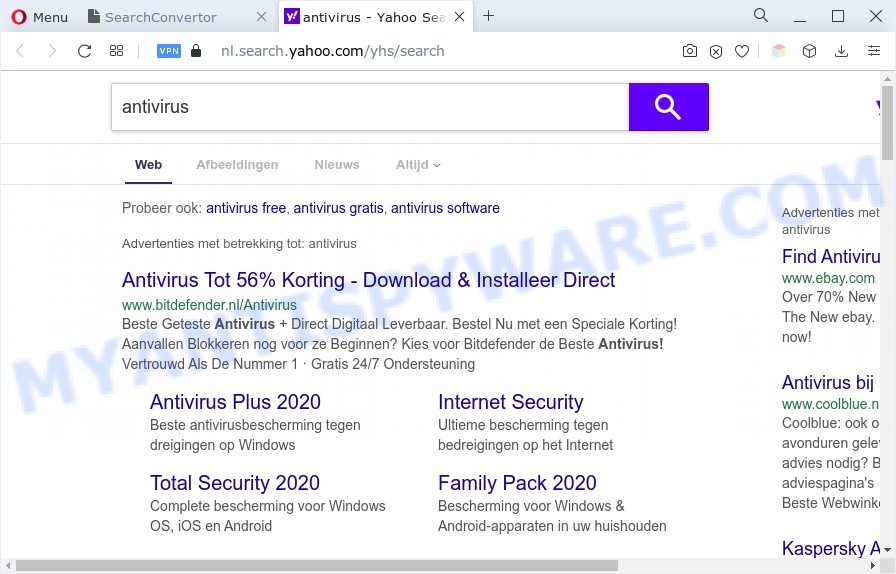Click antivirus free suggestion

coord(246,208)
